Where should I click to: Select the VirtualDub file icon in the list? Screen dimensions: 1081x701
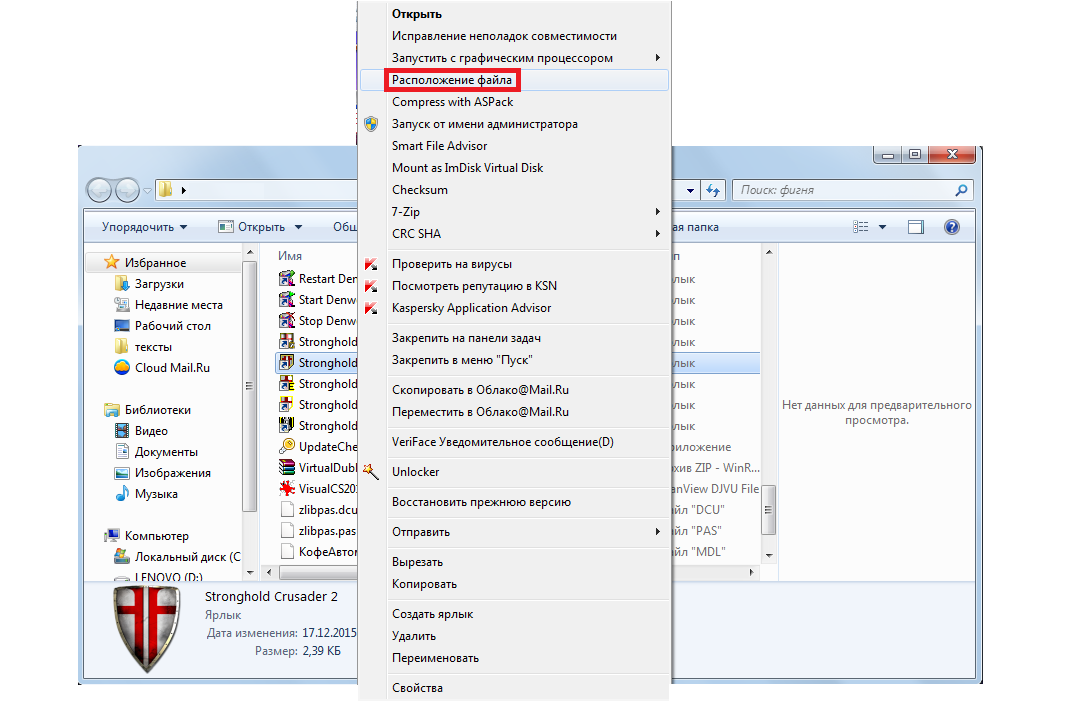pos(287,467)
